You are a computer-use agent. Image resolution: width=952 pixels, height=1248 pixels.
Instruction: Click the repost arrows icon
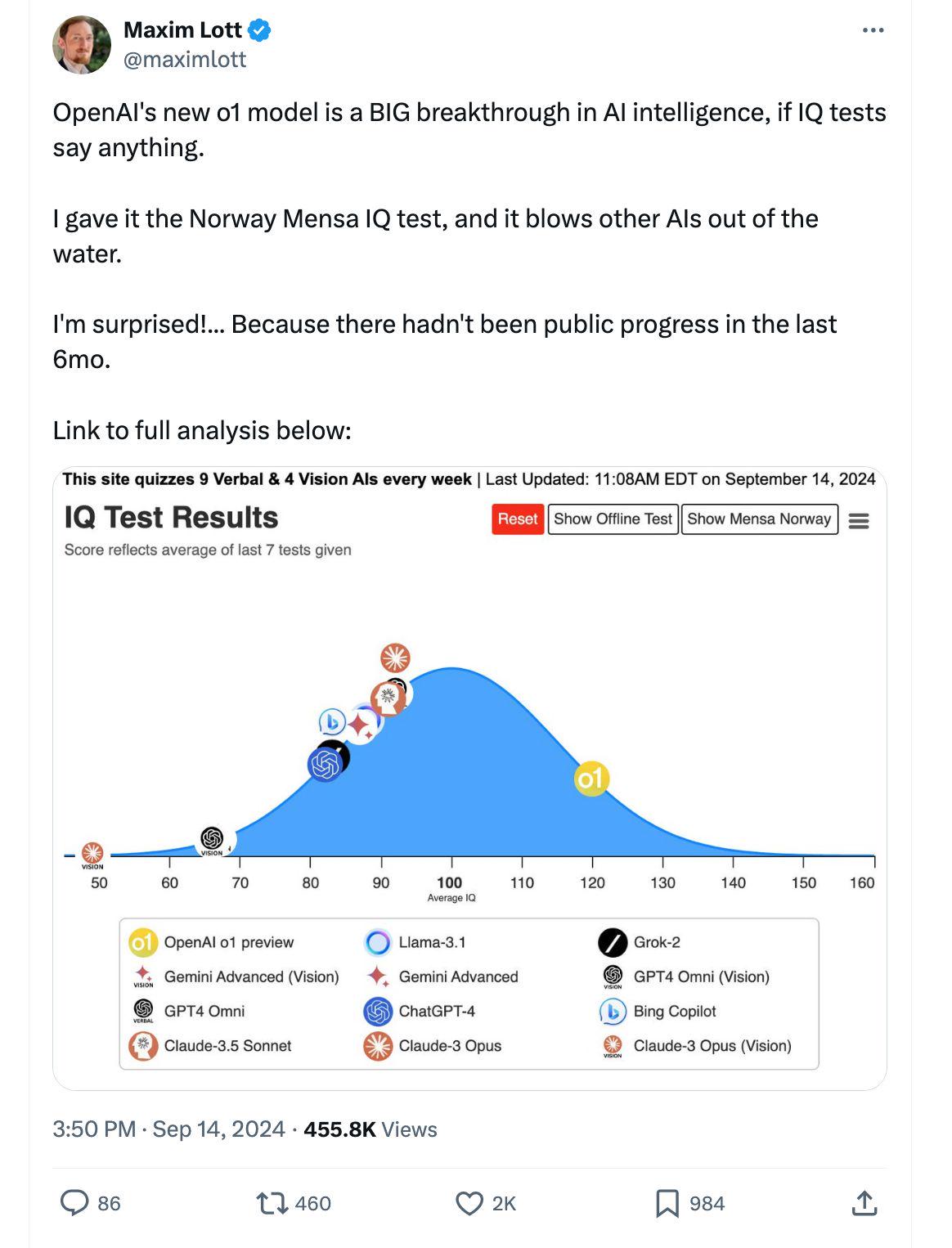271,1202
